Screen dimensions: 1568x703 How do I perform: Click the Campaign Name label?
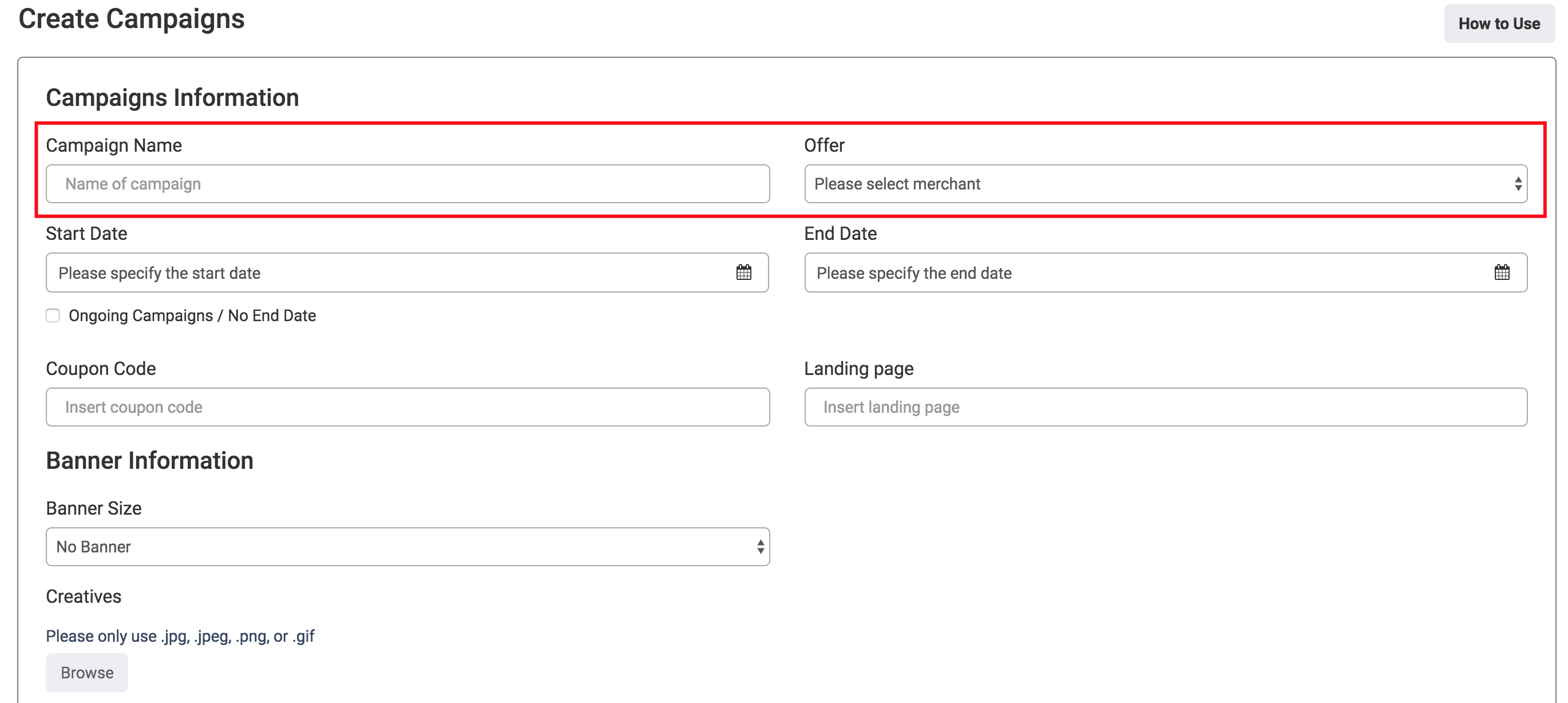[x=114, y=145]
